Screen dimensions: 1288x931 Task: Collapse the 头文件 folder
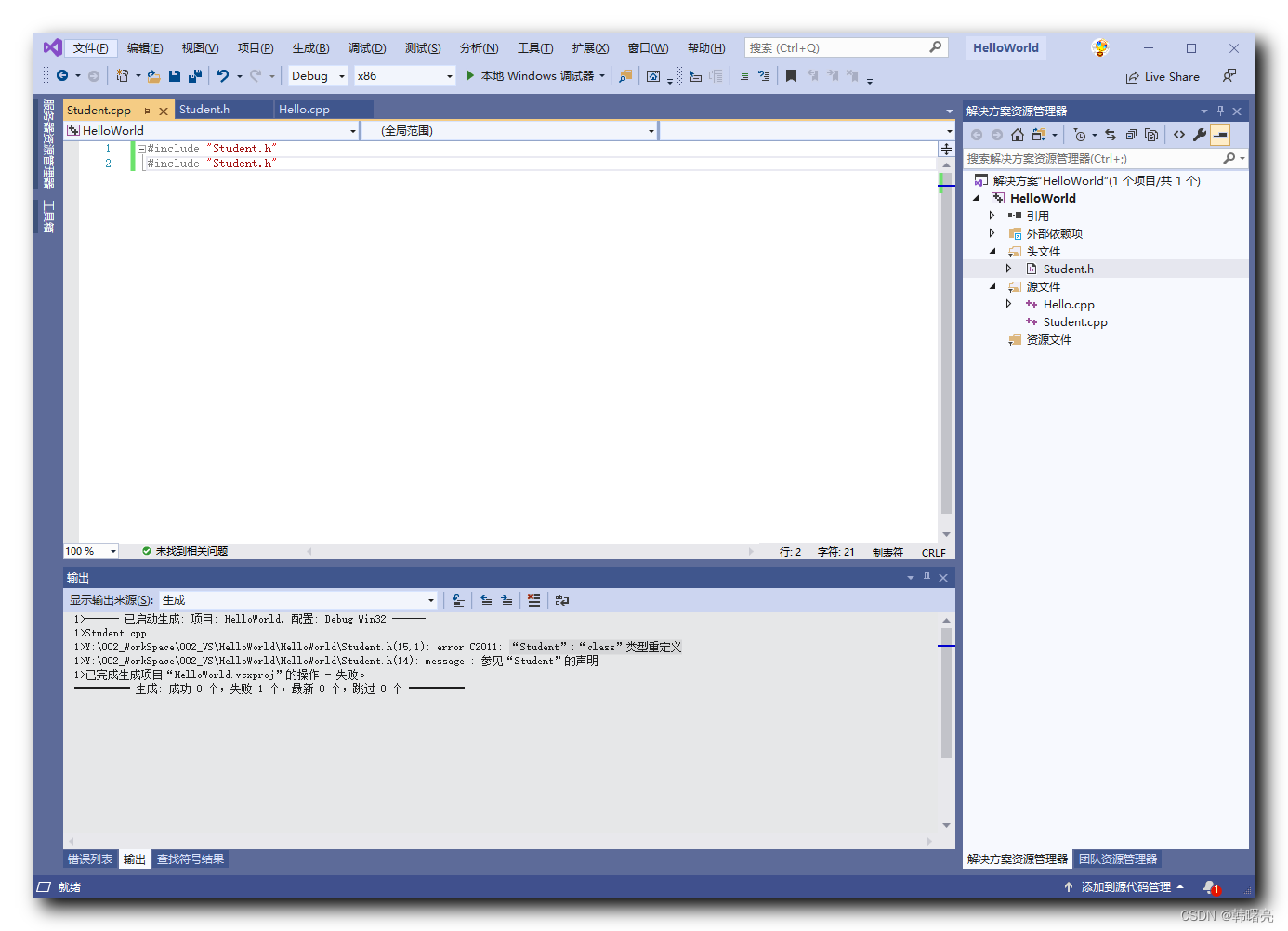(992, 251)
